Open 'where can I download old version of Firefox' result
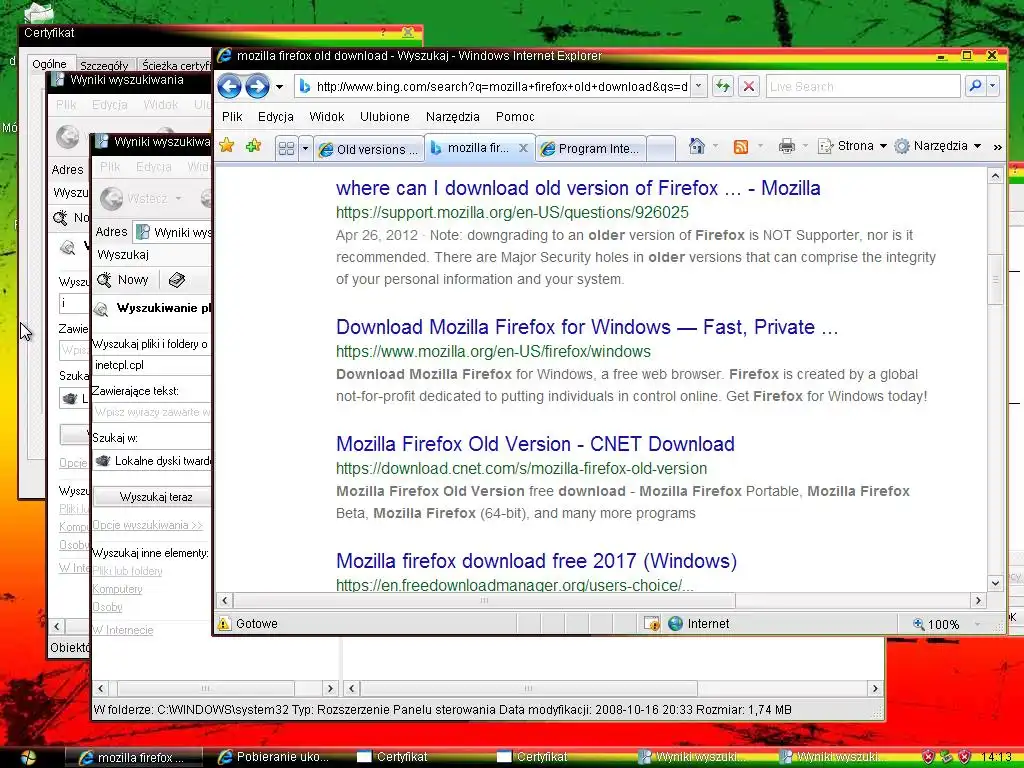This screenshot has height=768, width=1024. tap(578, 188)
